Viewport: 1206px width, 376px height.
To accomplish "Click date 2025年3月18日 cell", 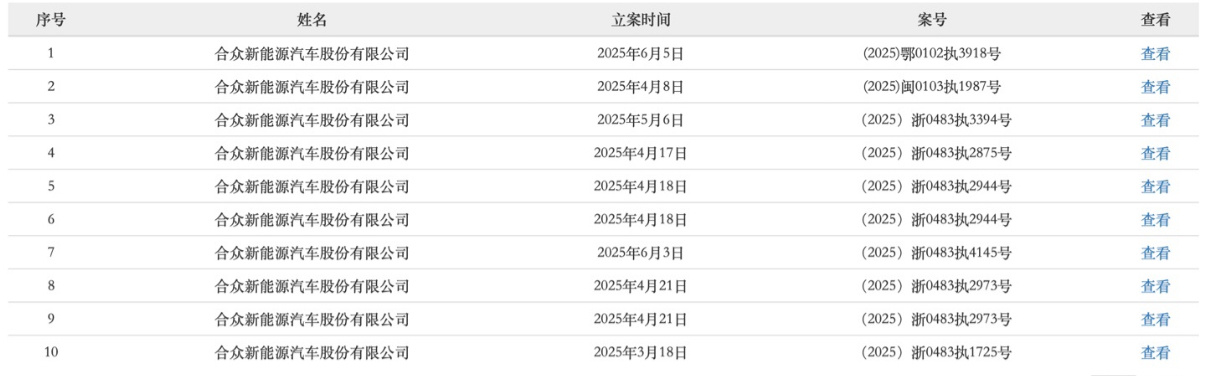I will (x=640, y=352).
